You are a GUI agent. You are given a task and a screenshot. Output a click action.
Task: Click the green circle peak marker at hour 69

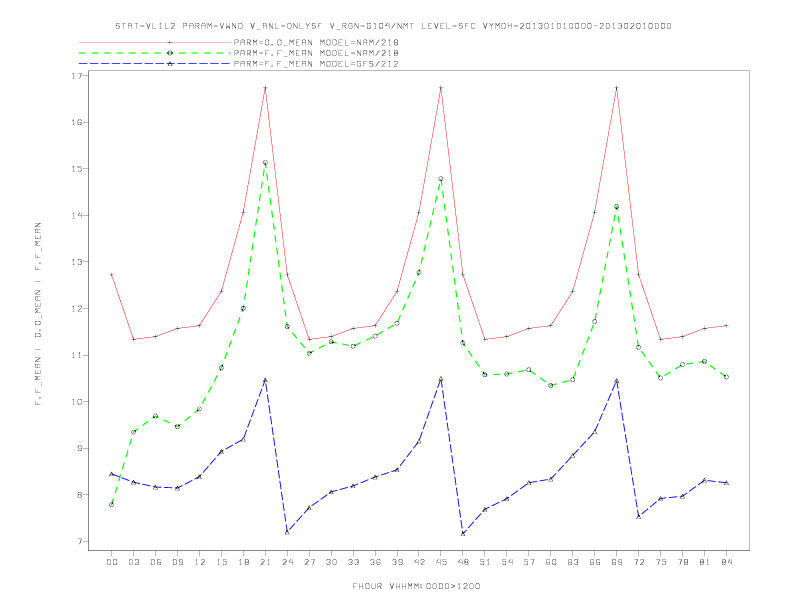tap(617, 207)
